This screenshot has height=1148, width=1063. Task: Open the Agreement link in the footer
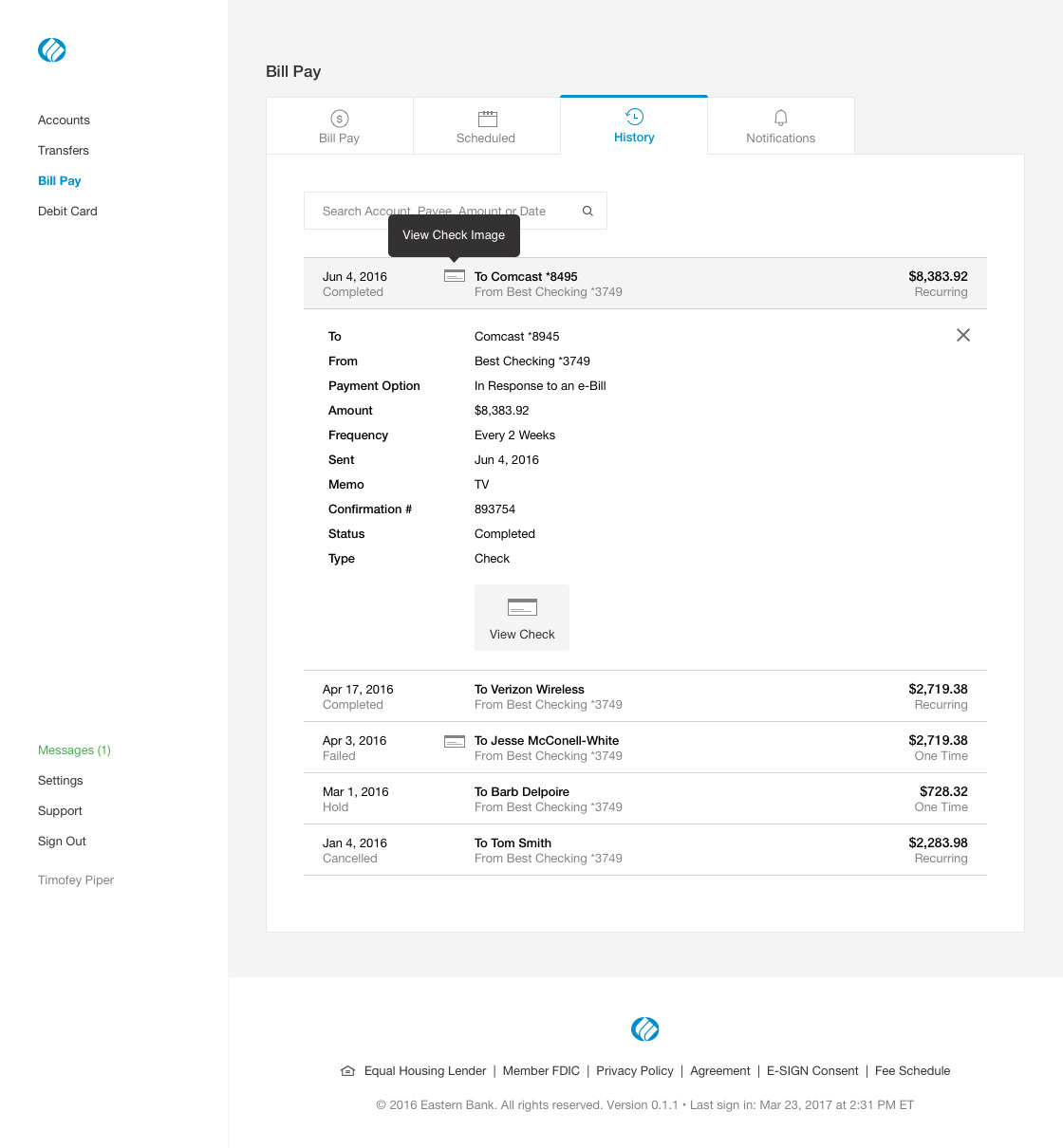pyautogui.click(x=720, y=1071)
